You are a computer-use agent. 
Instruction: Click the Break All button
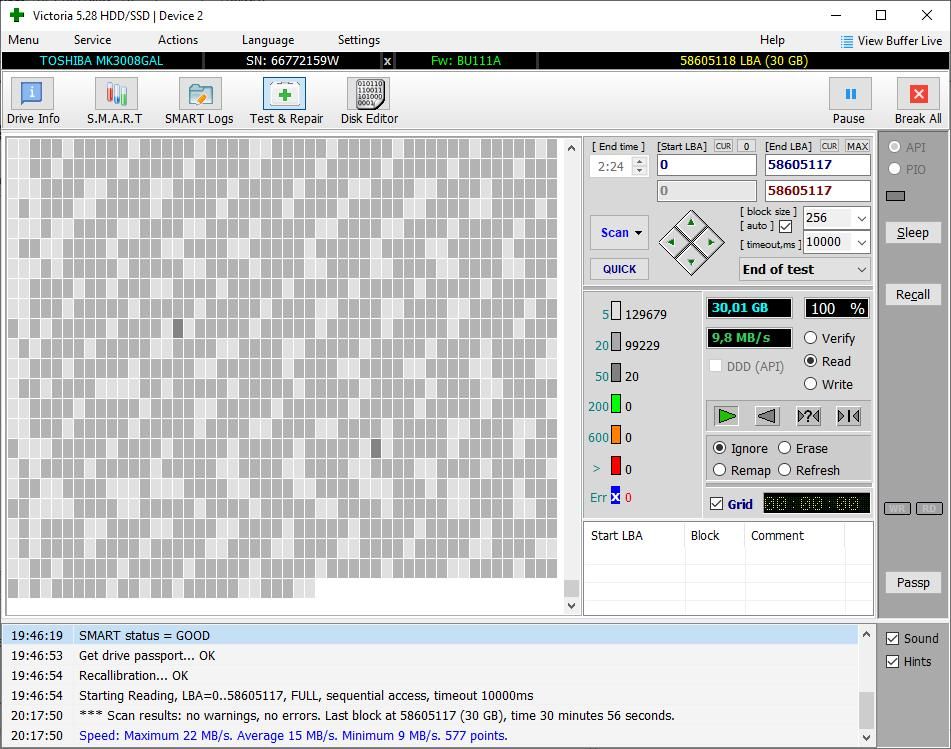[918, 101]
